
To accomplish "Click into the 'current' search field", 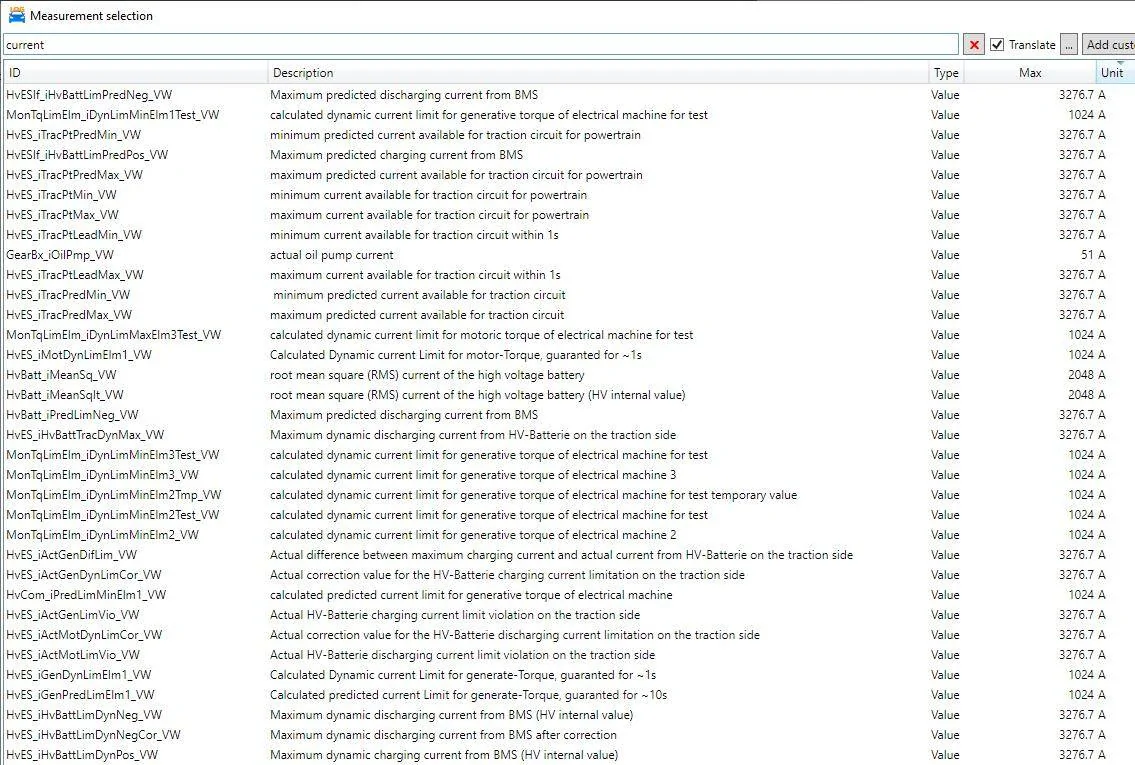I will pos(481,45).
